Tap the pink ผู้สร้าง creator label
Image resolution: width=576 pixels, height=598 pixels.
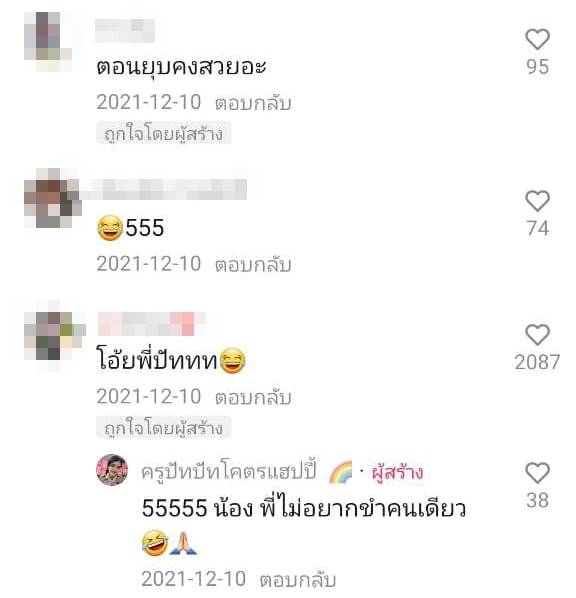397,472
